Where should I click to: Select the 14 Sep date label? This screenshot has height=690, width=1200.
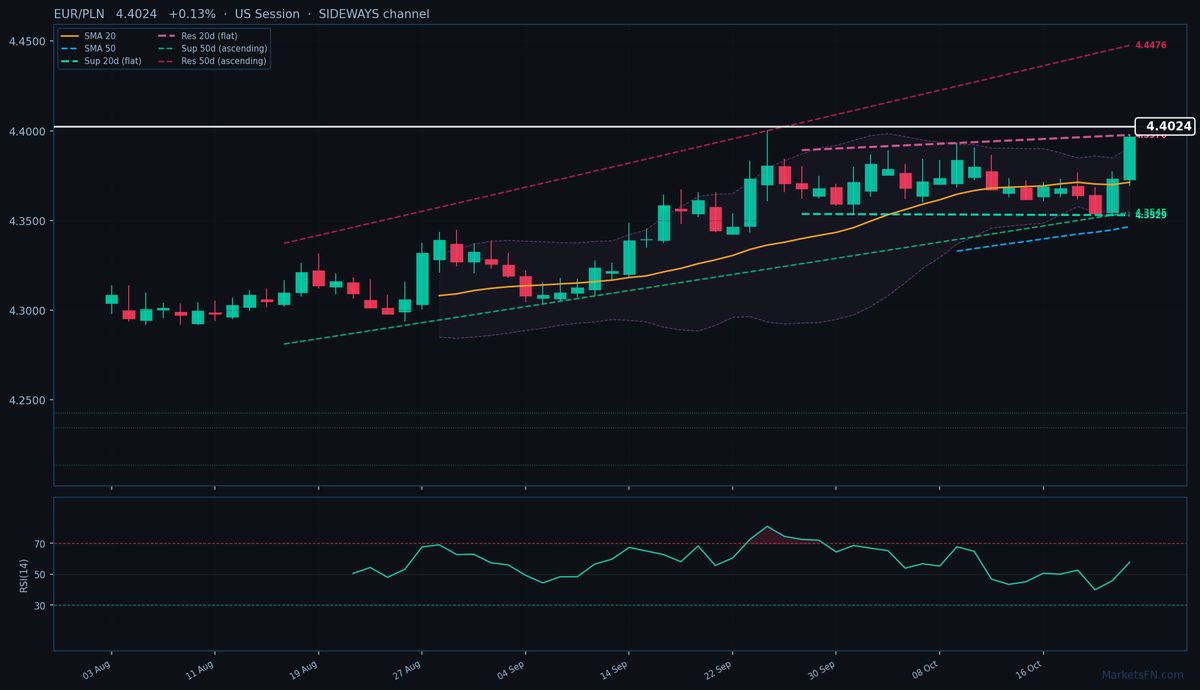(x=614, y=669)
